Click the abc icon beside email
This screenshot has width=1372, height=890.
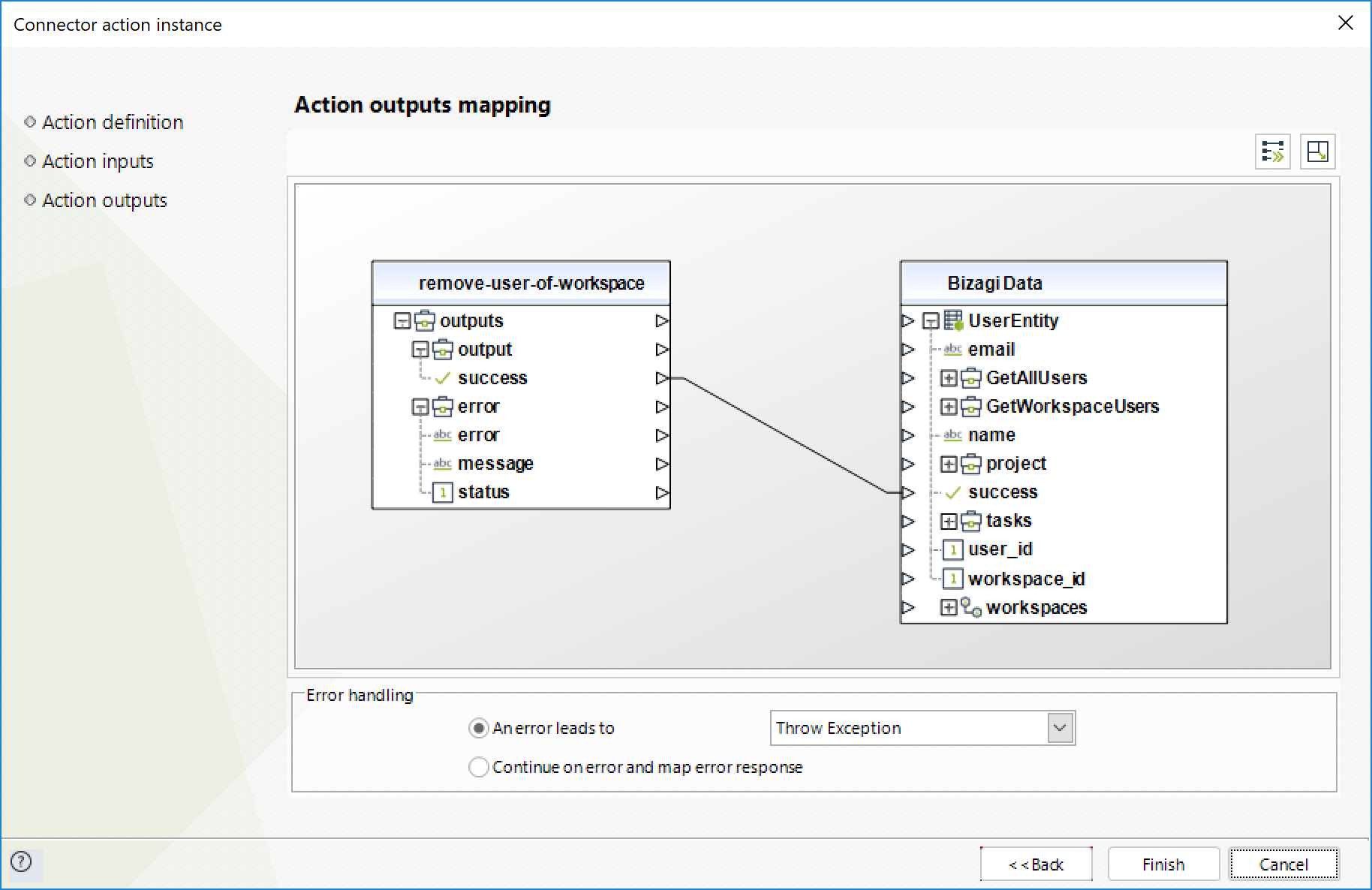point(953,349)
